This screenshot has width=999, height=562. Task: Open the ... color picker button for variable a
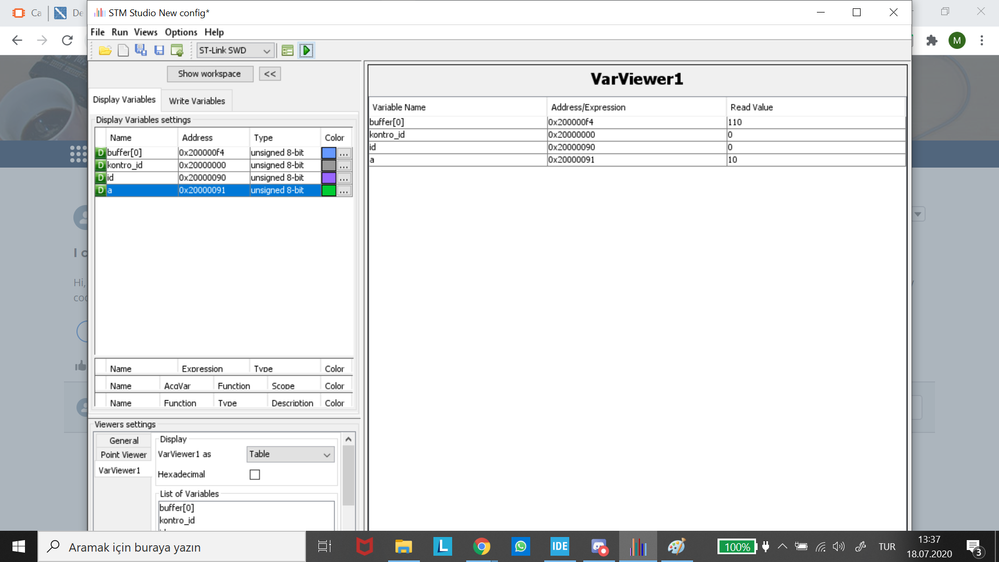click(x=344, y=190)
